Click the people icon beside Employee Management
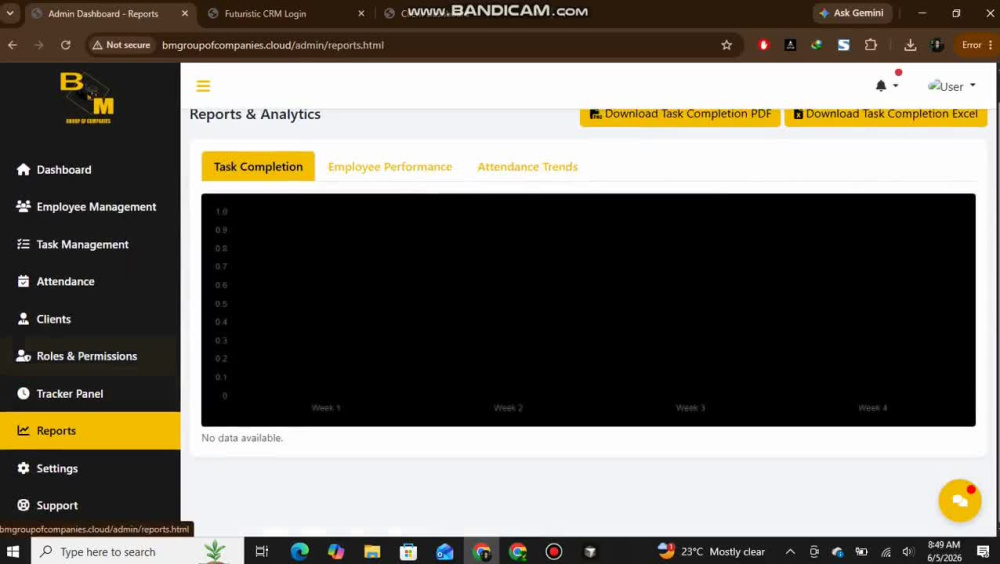Image resolution: width=1000 pixels, height=564 pixels. coord(24,206)
